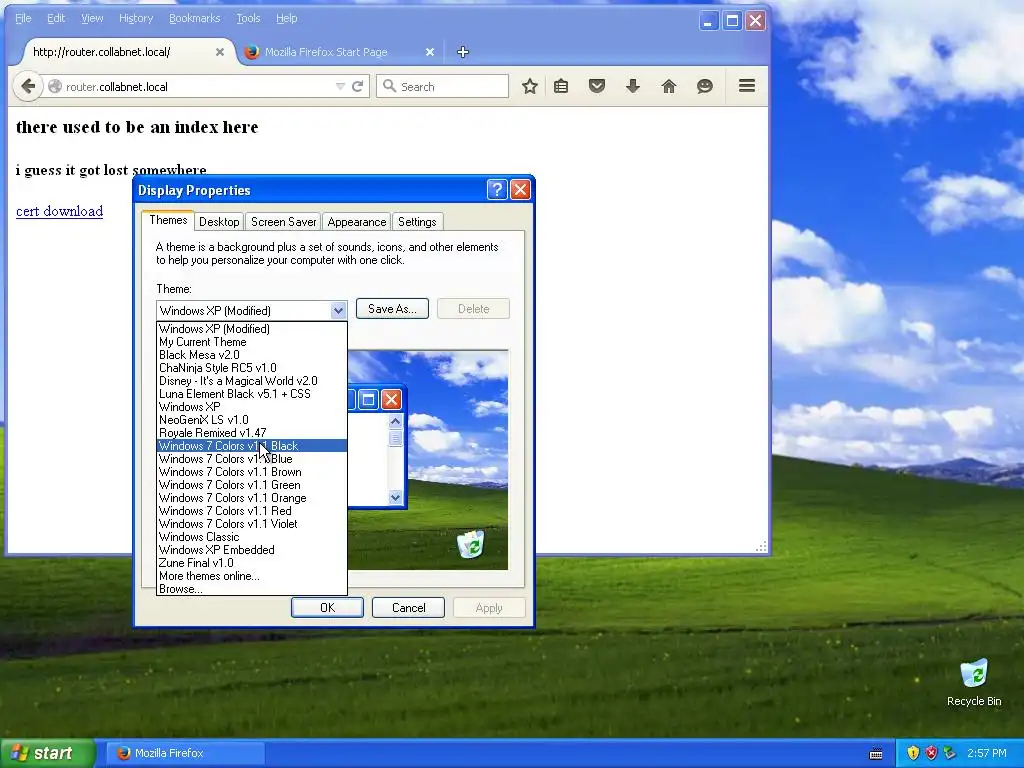Select the Themes tab
This screenshot has height=768, width=1024.
coord(168,220)
